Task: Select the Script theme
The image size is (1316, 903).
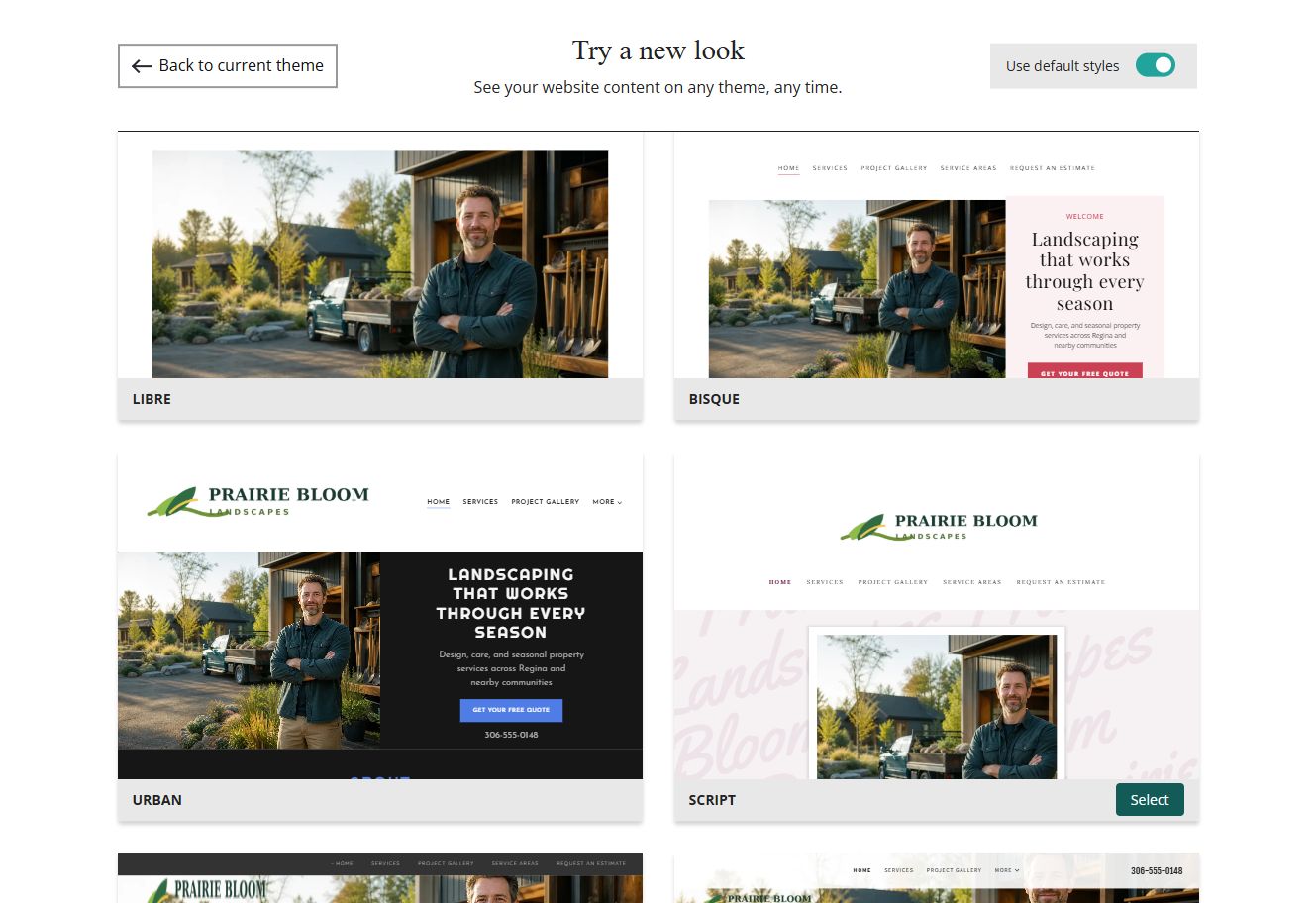Action: 1150,800
